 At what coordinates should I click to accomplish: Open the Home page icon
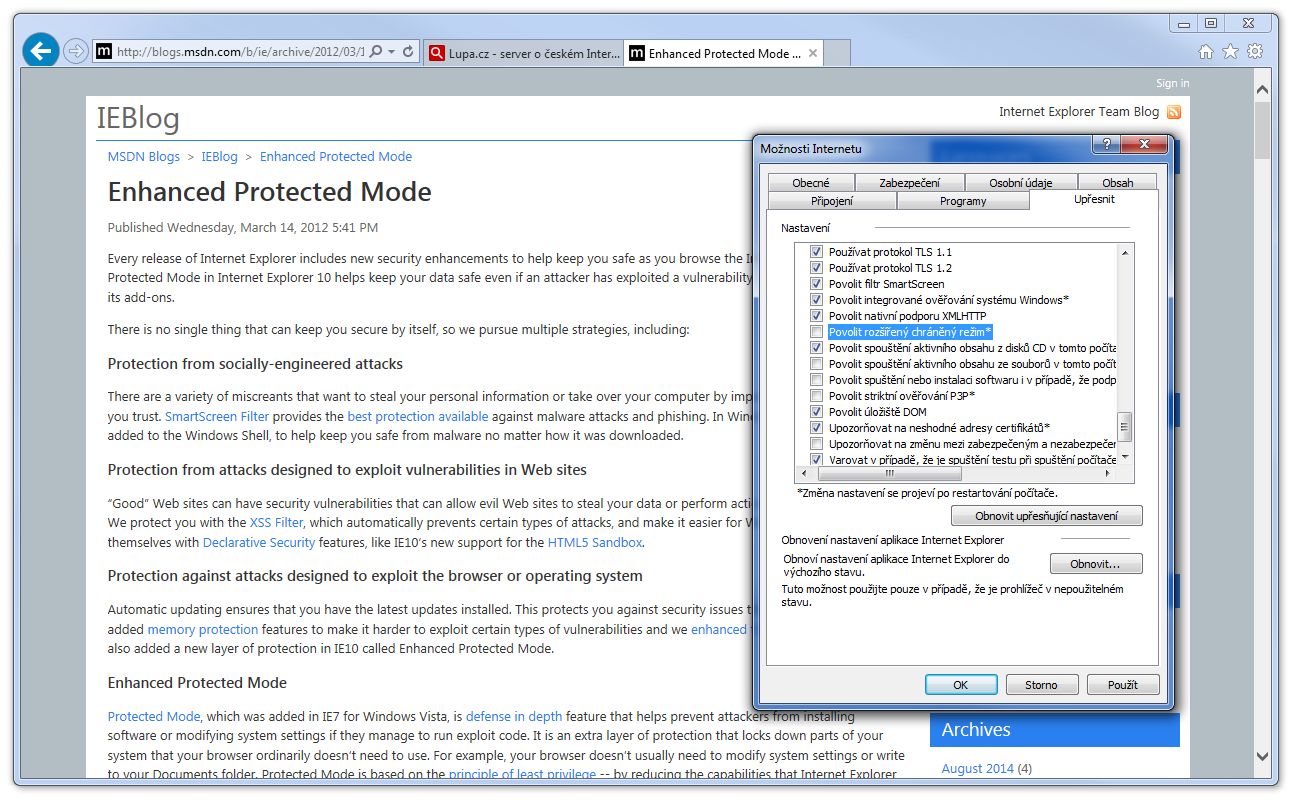coord(1206,52)
